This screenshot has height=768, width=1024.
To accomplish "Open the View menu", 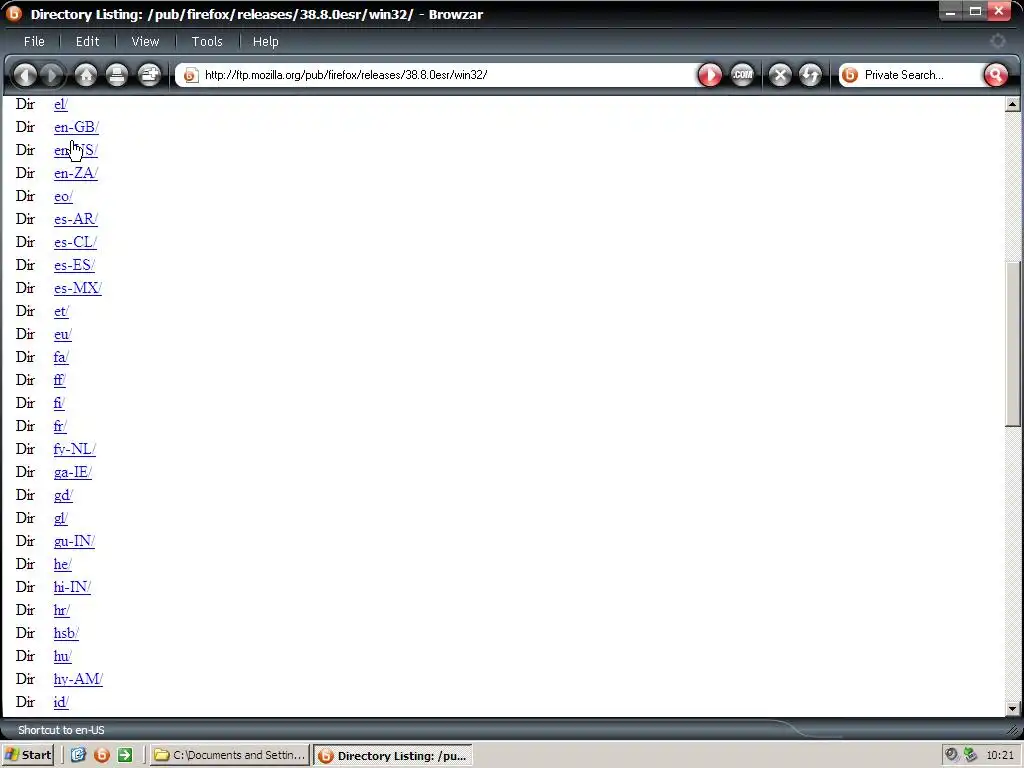I will (145, 41).
